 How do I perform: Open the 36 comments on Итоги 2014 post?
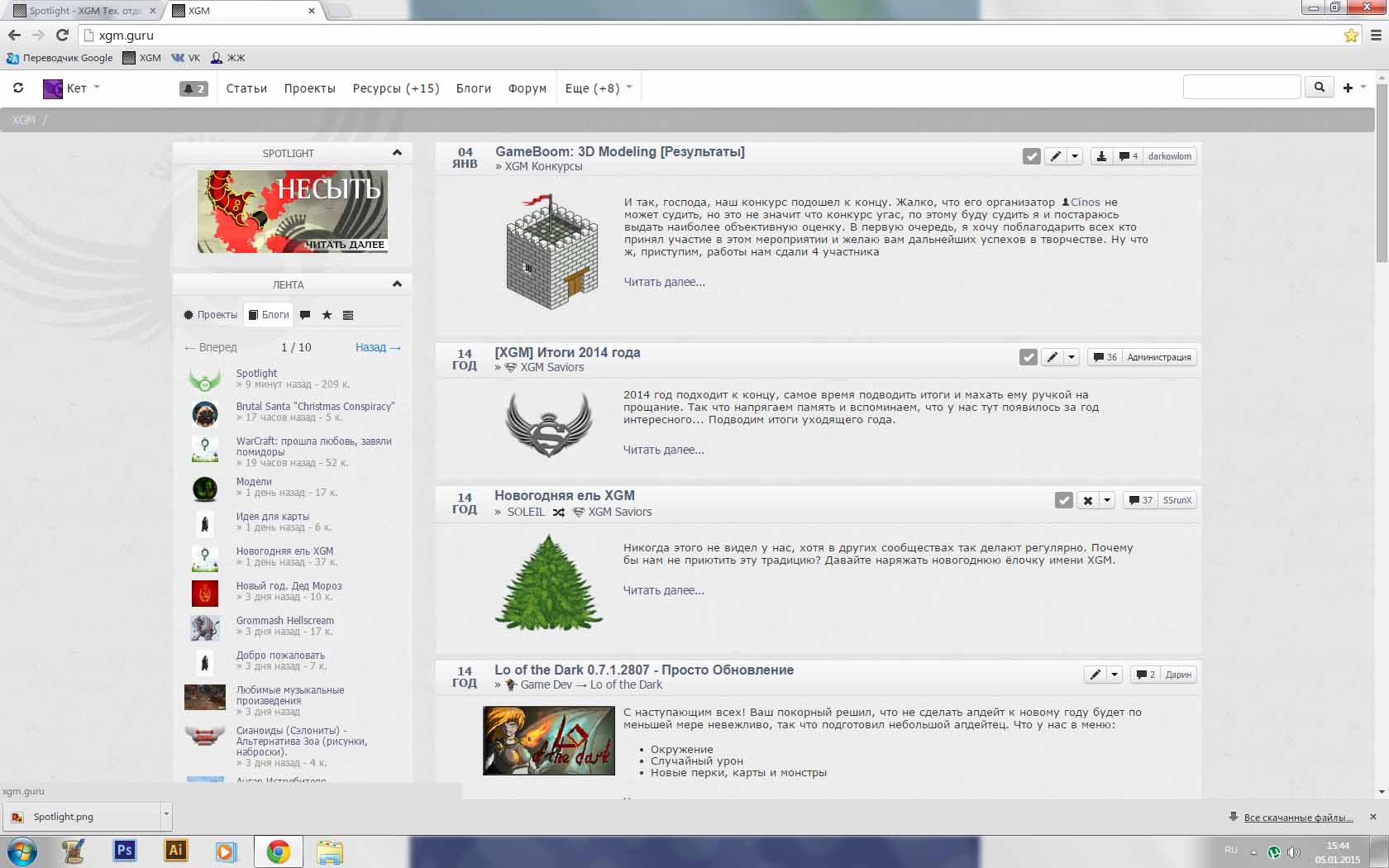[x=1105, y=357]
